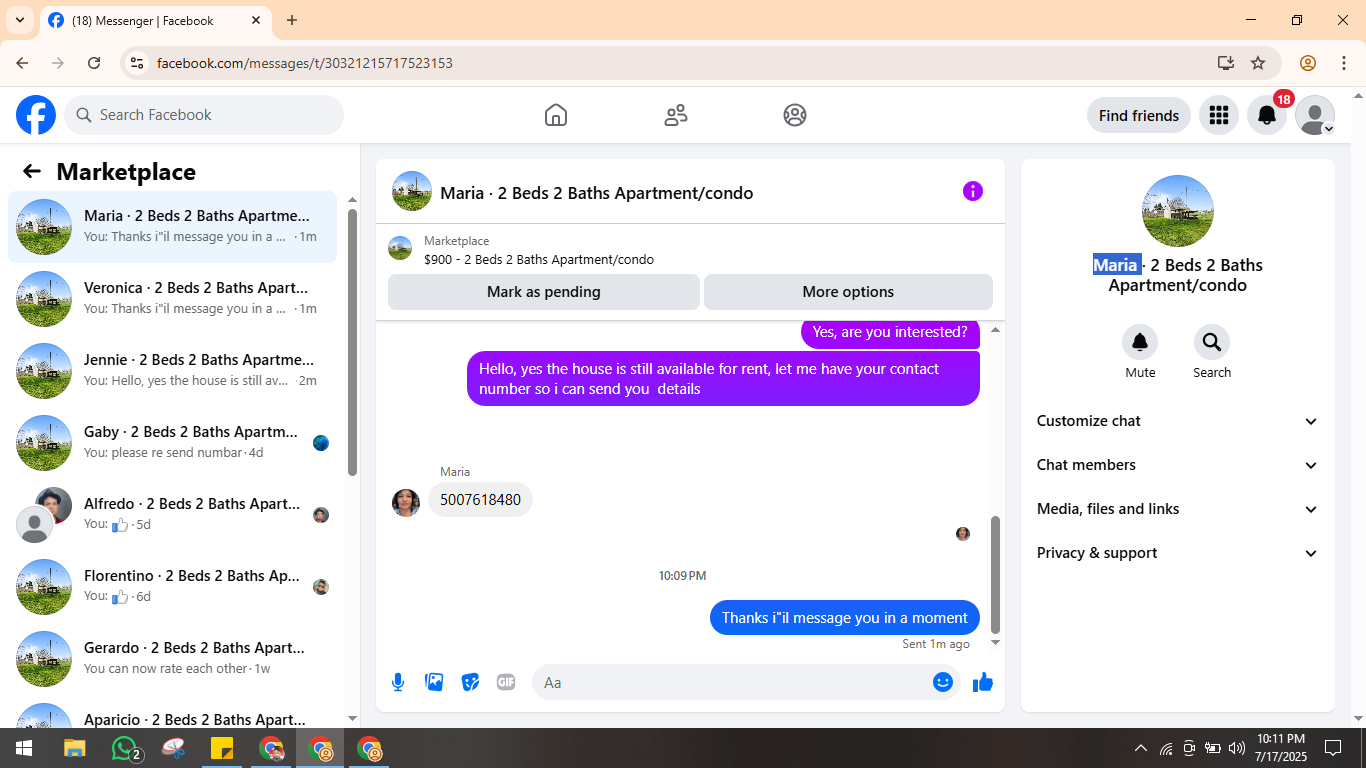The image size is (1366, 768).
Task: Mute this chat with the bell icon
Action: 1140,343
